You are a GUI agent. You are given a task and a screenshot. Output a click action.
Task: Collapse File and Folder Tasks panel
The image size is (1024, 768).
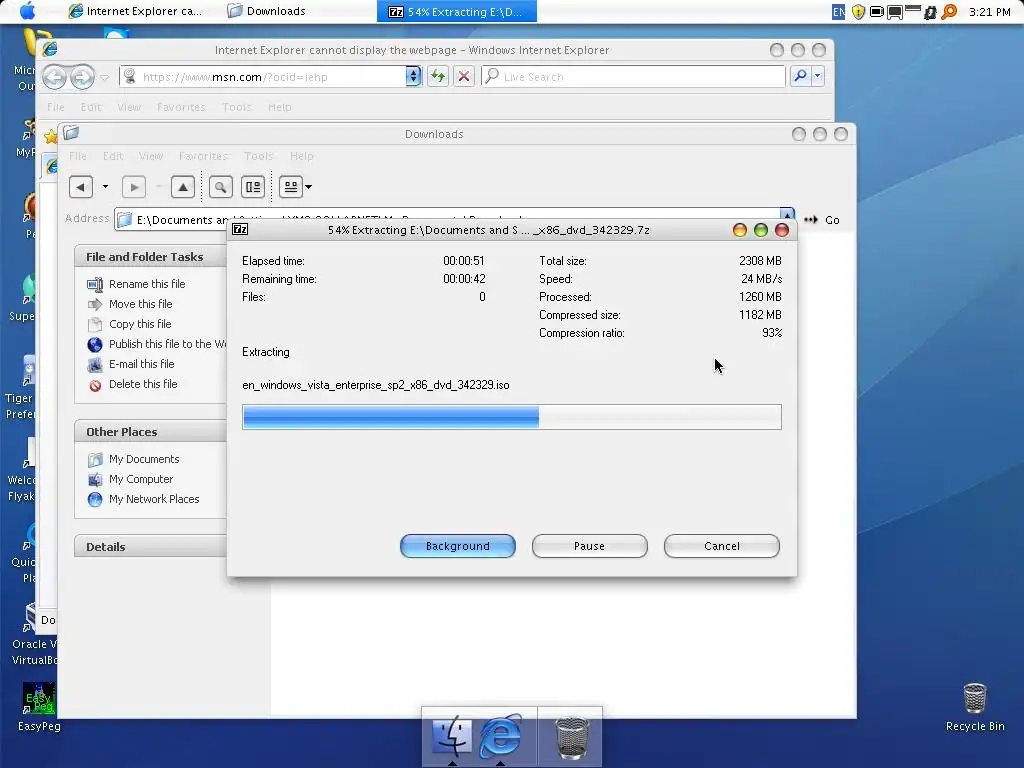[x=150, y=257]
